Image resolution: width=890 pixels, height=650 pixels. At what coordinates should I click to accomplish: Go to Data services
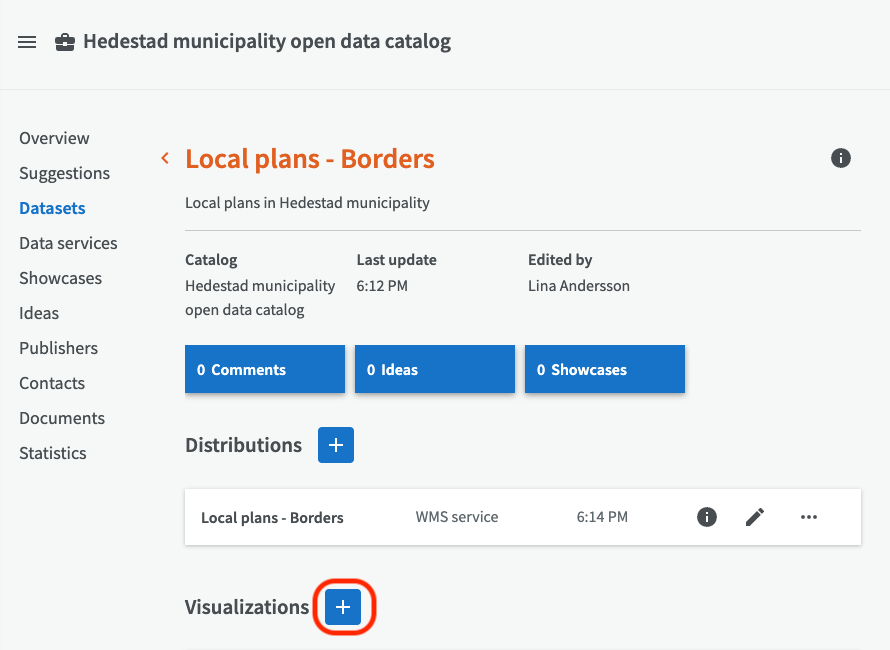coord(68,243)
